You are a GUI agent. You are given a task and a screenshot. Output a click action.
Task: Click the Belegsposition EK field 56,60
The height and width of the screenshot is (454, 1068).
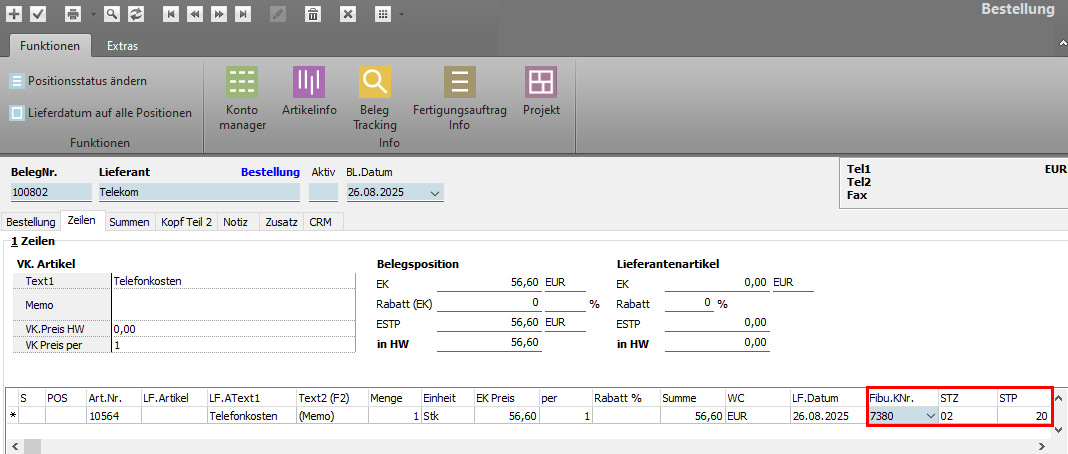pyautogui.click(x=489, y=282)
